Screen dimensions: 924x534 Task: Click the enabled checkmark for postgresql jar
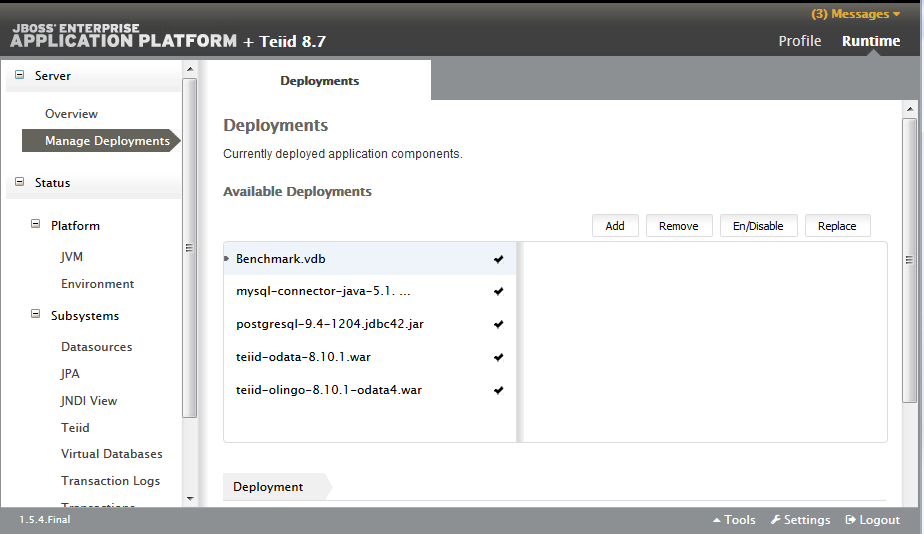click(499, 324)
